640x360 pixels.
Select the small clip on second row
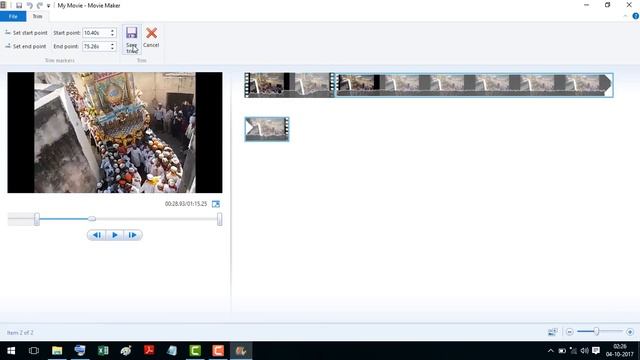tap(267, 129)
